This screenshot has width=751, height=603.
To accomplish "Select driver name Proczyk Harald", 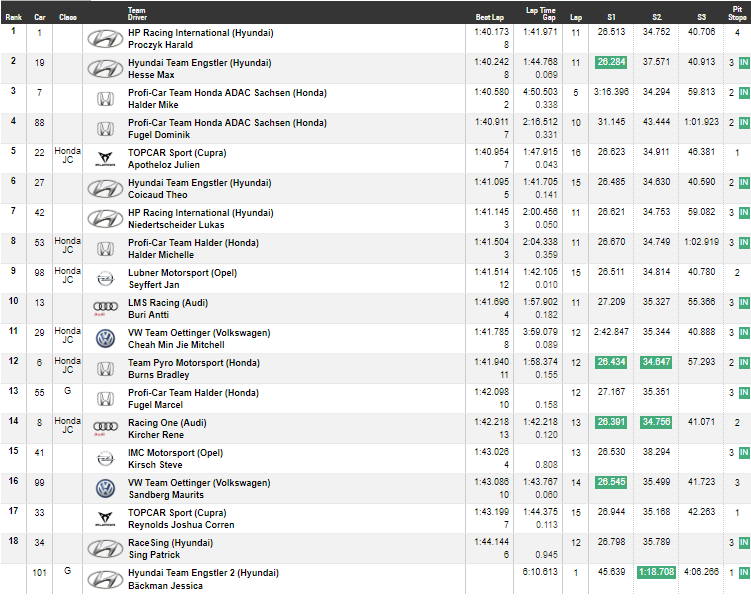I will click(x=160, y=45).
